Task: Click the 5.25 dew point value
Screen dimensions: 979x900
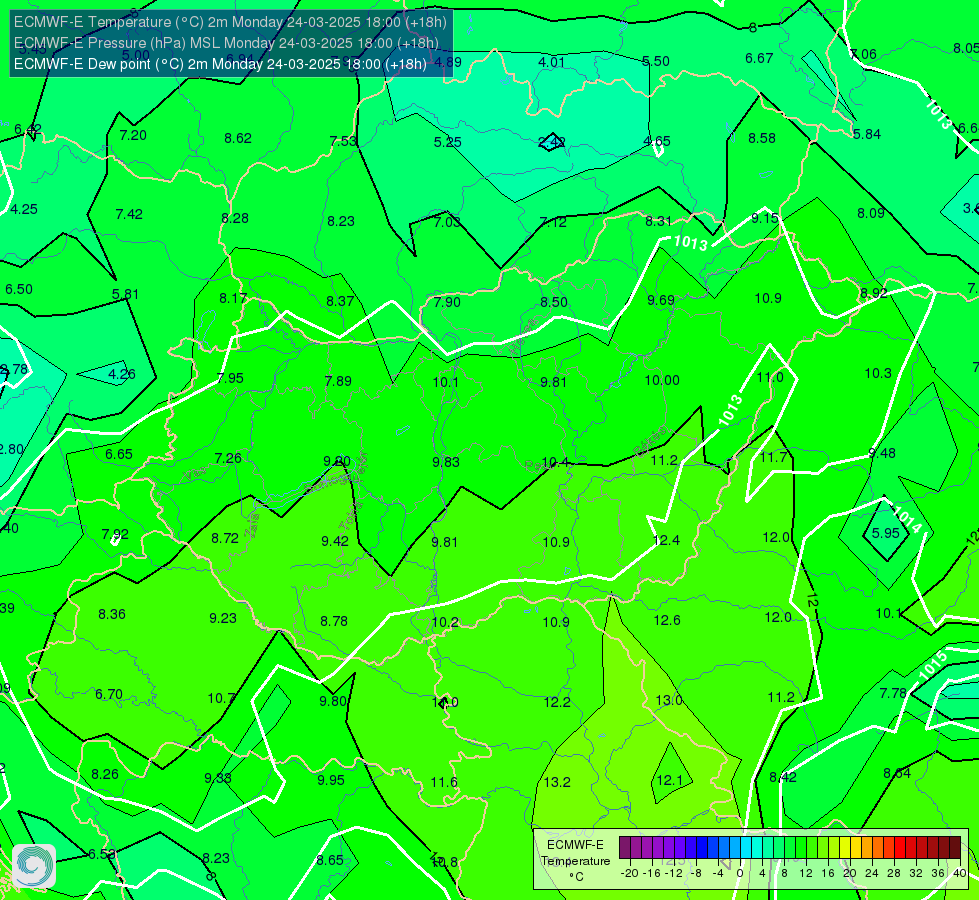Action: 448,142
